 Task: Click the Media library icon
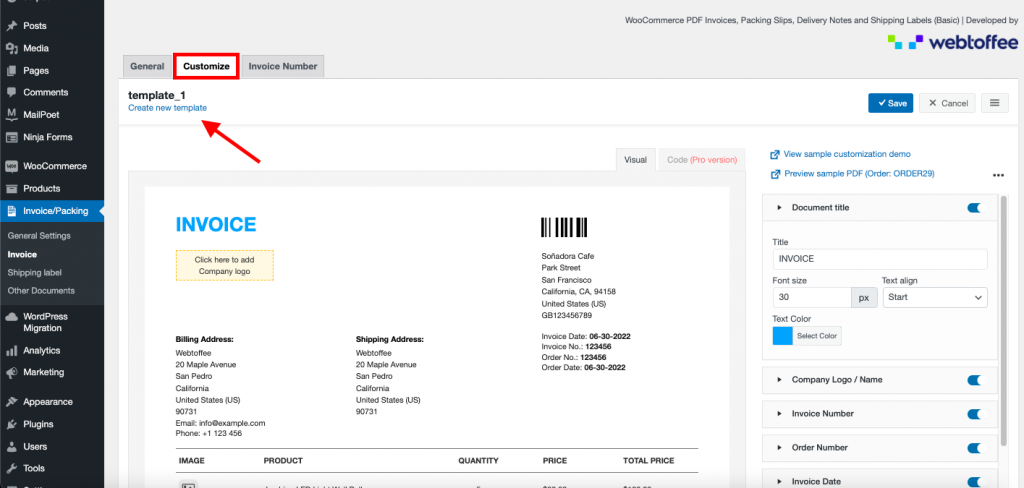[x=11, y=48]
